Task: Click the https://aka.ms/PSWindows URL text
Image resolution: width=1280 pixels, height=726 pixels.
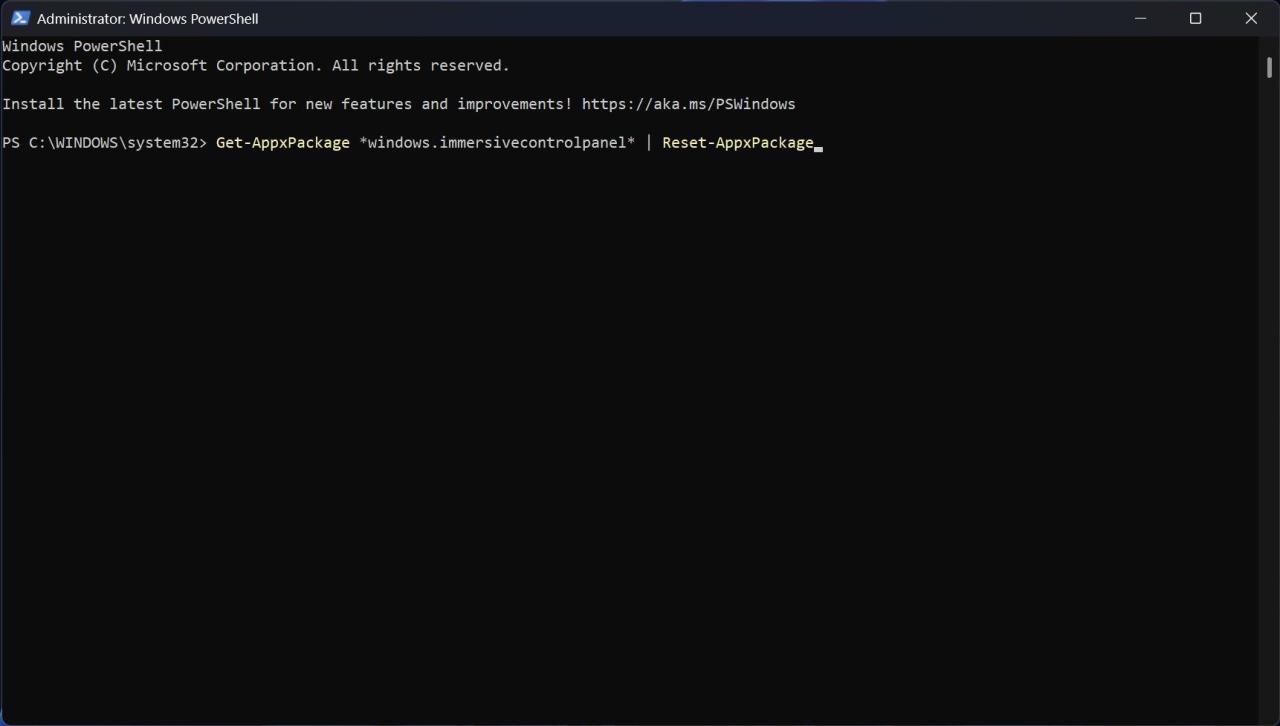Action: 688,104
